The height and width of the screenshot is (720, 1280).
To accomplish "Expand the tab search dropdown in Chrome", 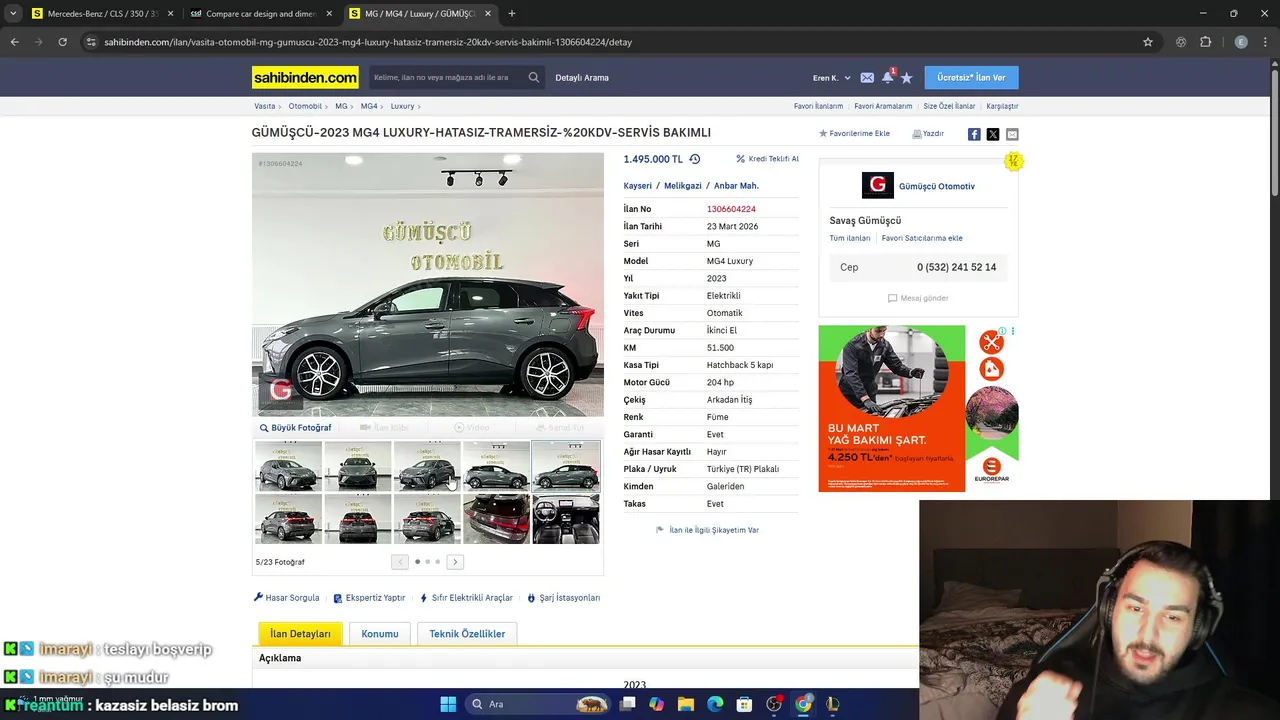I will 14,14.
